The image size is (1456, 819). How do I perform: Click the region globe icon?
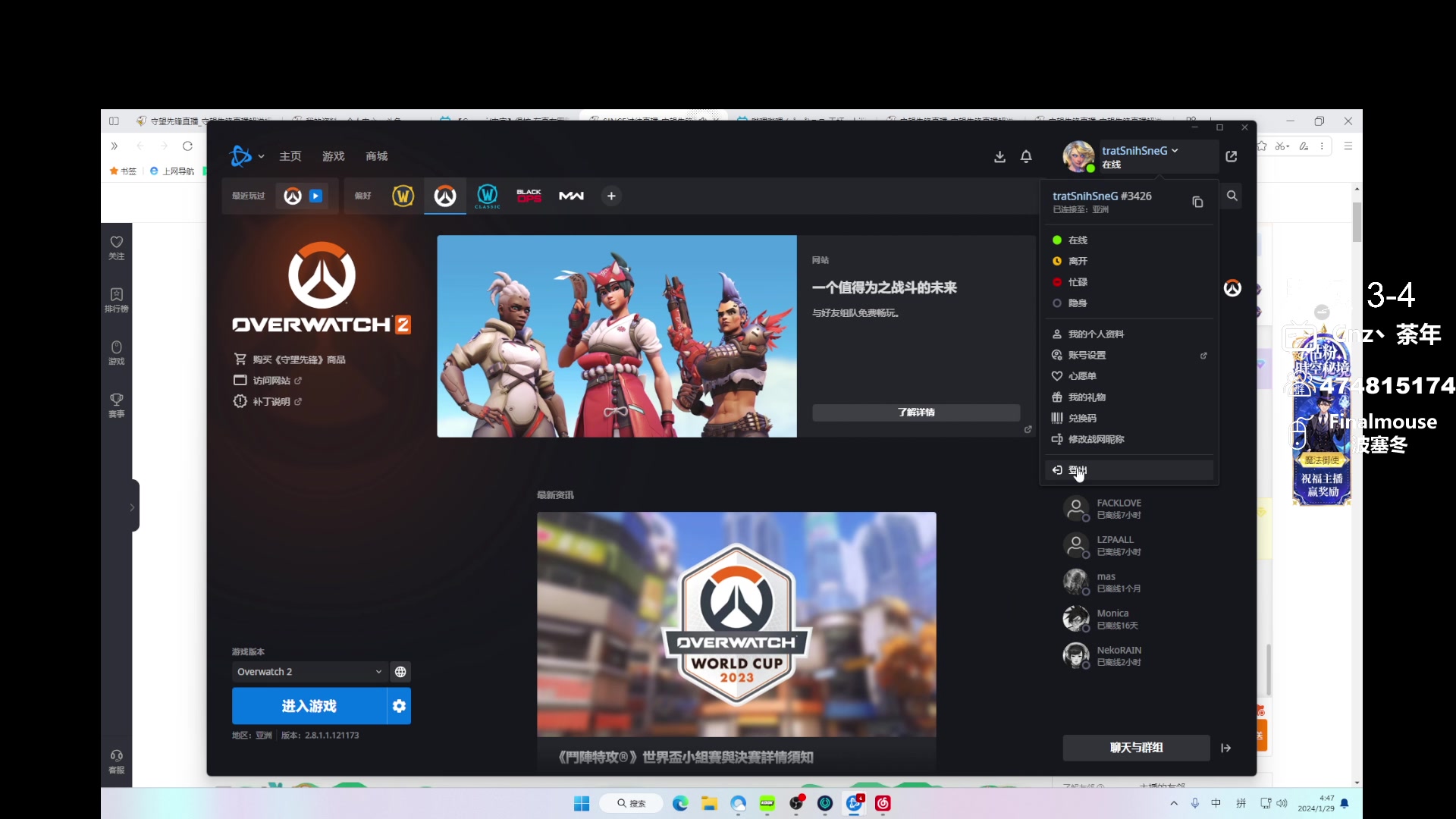click(400, 672)
